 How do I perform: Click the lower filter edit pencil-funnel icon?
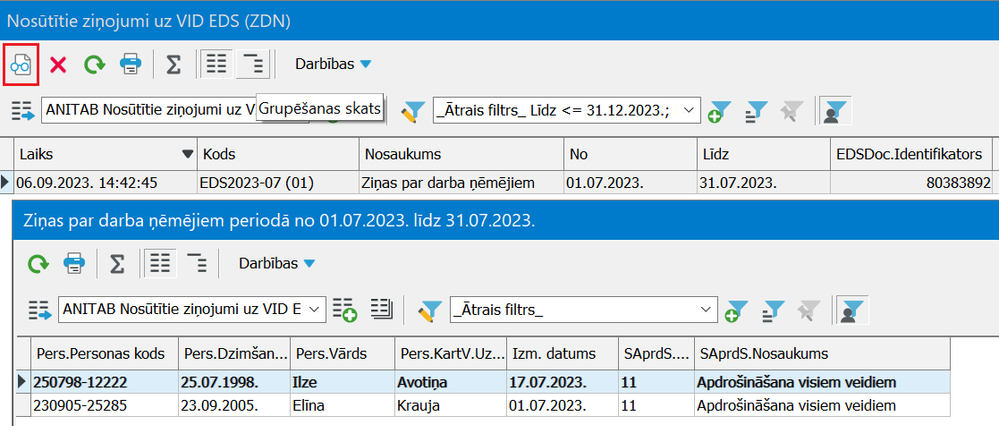(x=429, y=311)
